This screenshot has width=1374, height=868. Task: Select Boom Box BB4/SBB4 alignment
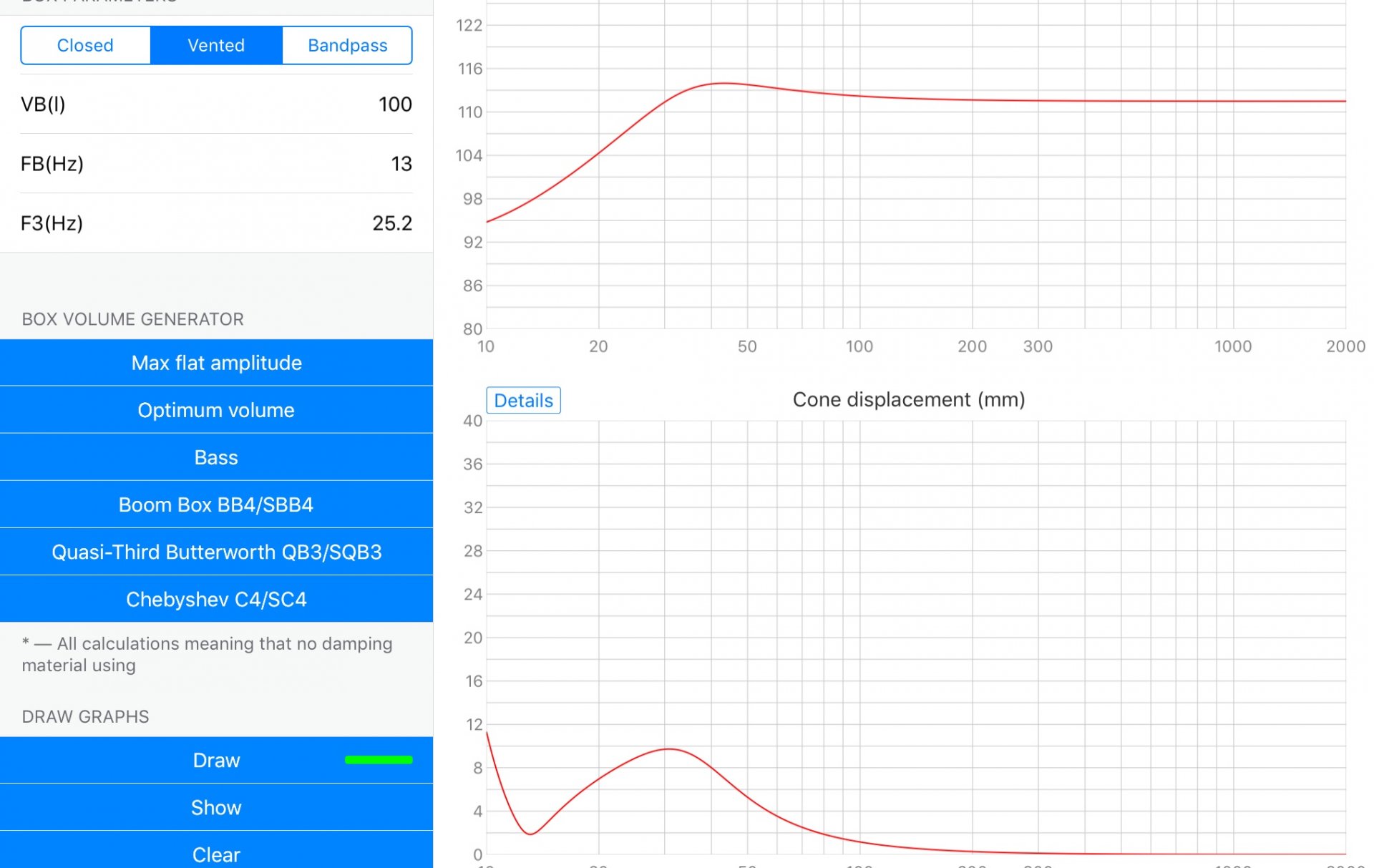click(216, 504)
